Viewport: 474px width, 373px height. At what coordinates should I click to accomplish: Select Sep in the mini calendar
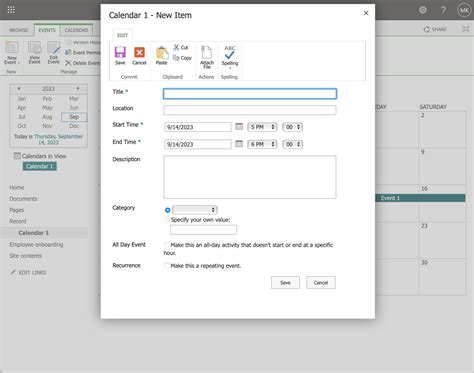point(74,117)
